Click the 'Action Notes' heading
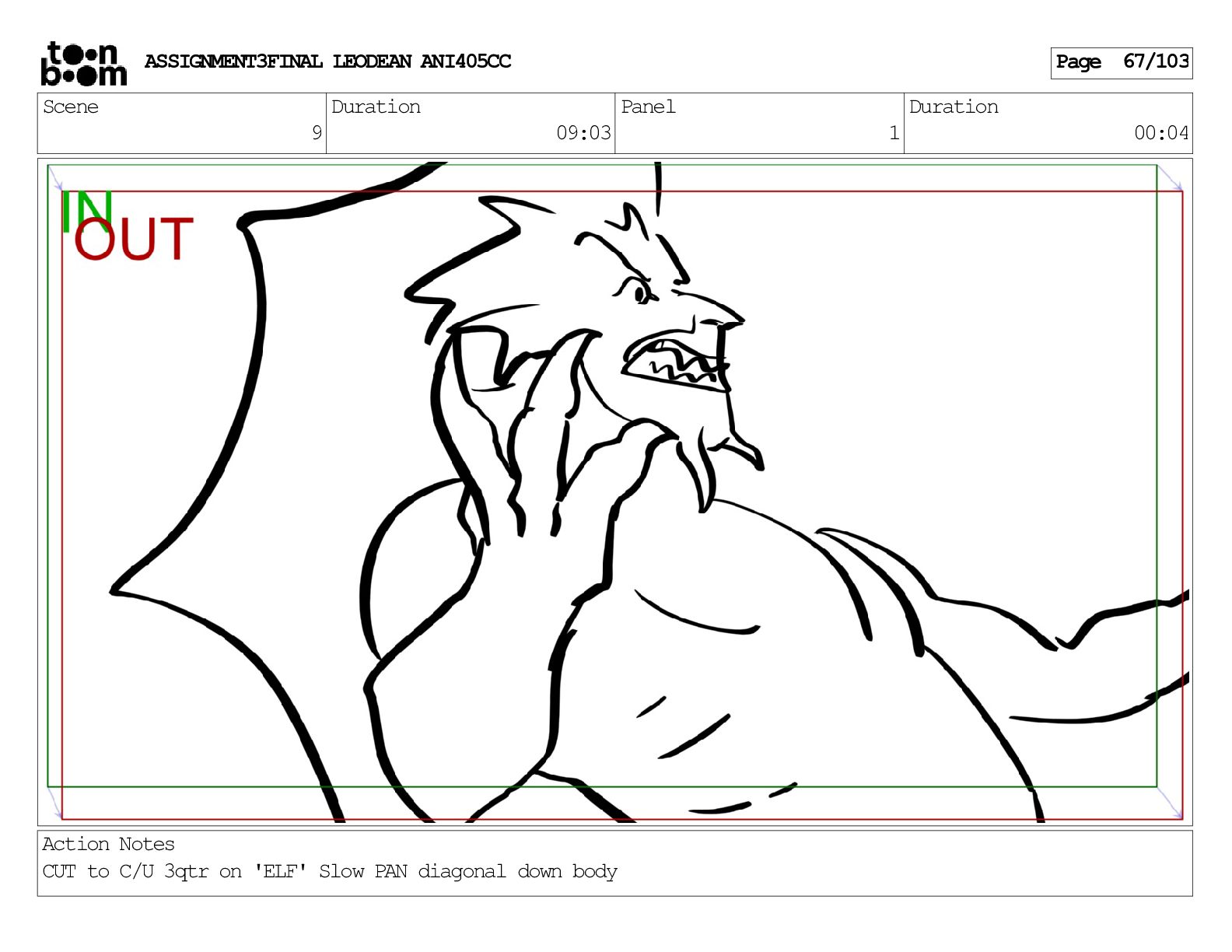 (x=108, y=844)
